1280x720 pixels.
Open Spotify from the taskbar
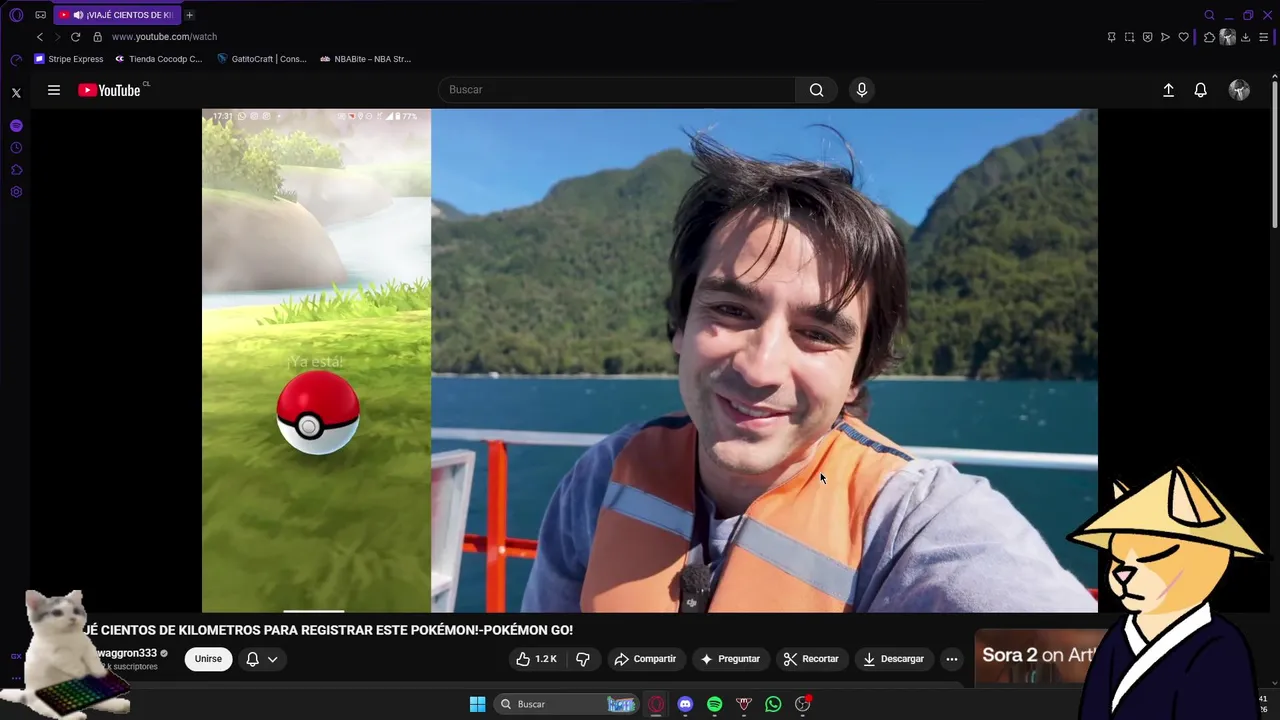(x=714, y=704)
